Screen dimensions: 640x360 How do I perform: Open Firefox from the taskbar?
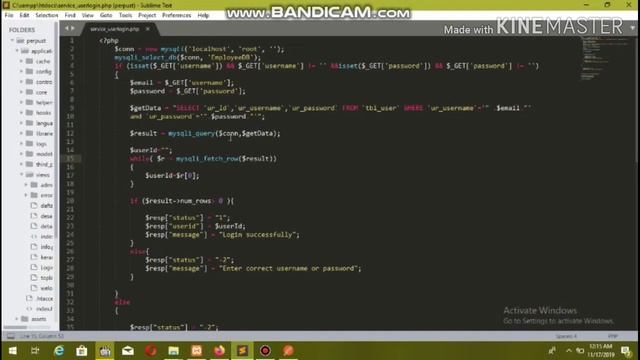coord(220,351)
